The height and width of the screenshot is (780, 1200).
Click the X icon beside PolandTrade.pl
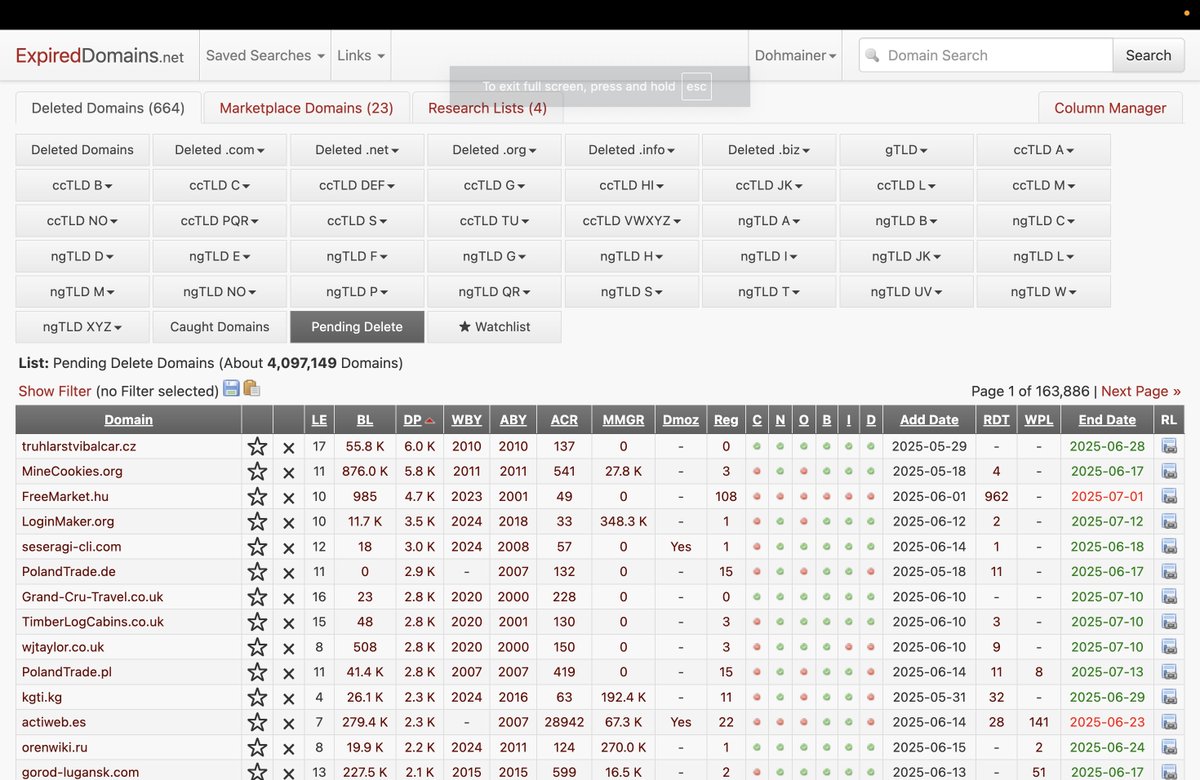288,672
